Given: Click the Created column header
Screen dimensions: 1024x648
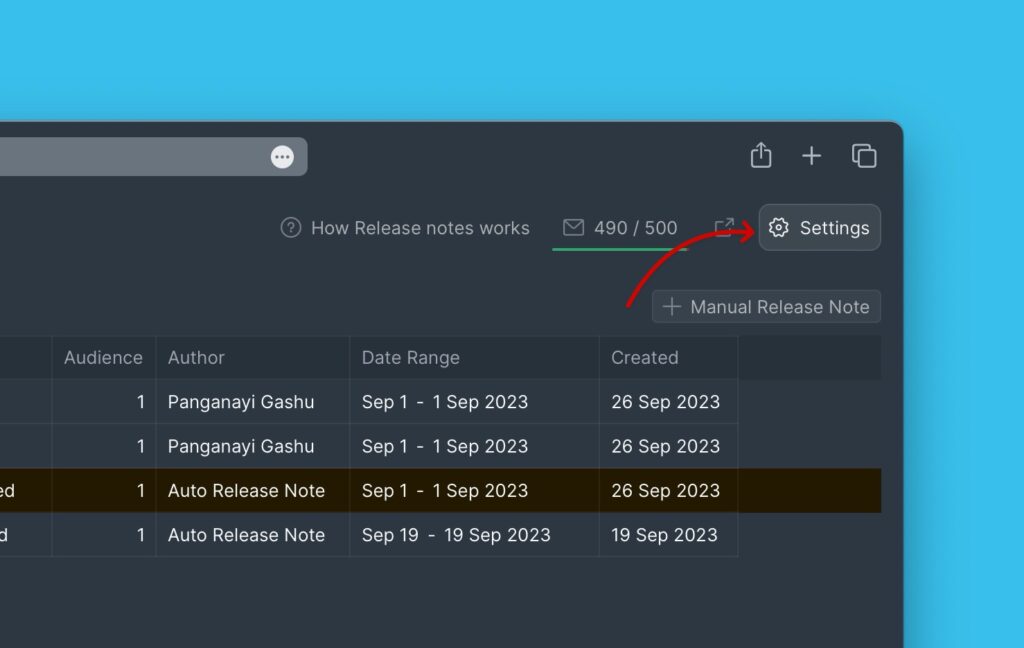Looking at the screenshot, I should tap(643, 357).
